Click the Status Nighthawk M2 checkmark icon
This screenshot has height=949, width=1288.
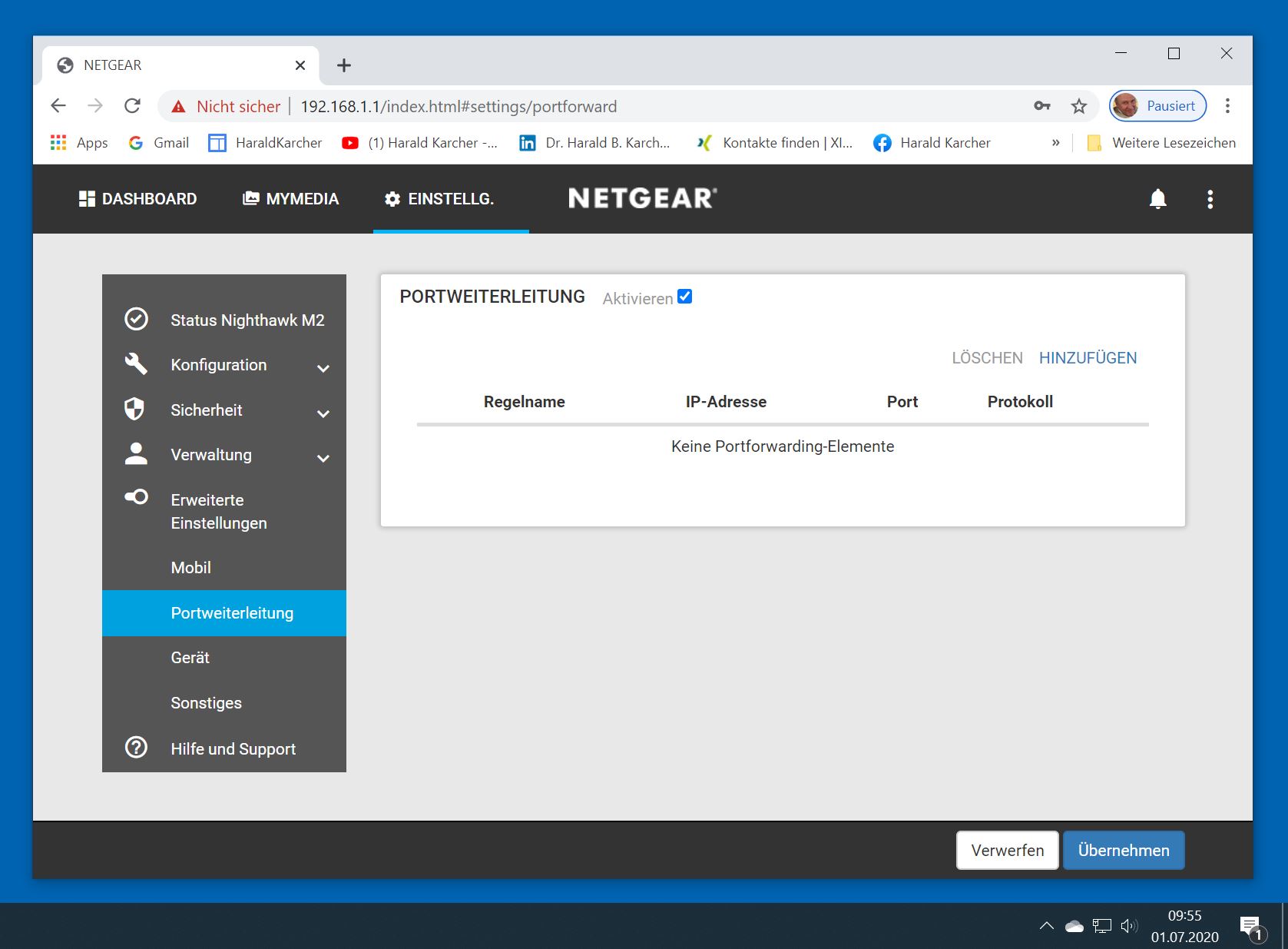(x=136, y=319)
